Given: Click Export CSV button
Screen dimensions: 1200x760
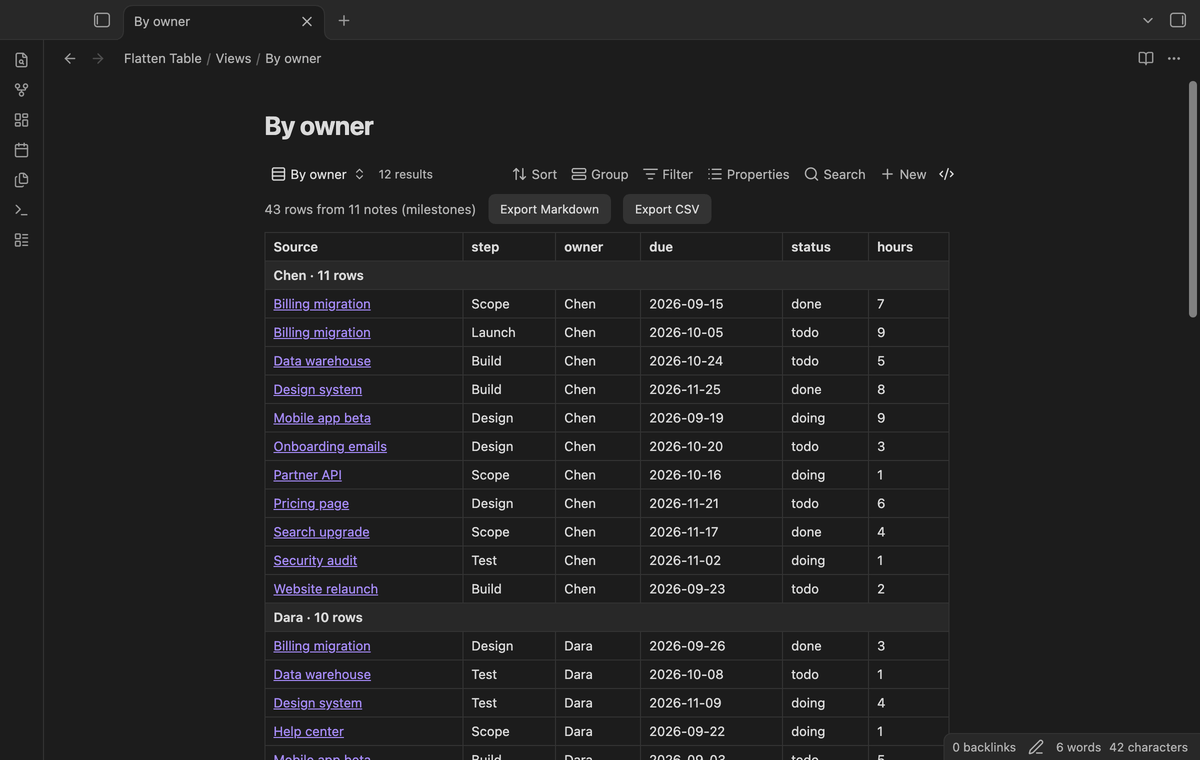Looking at the screenshot, I should point(667,209).
